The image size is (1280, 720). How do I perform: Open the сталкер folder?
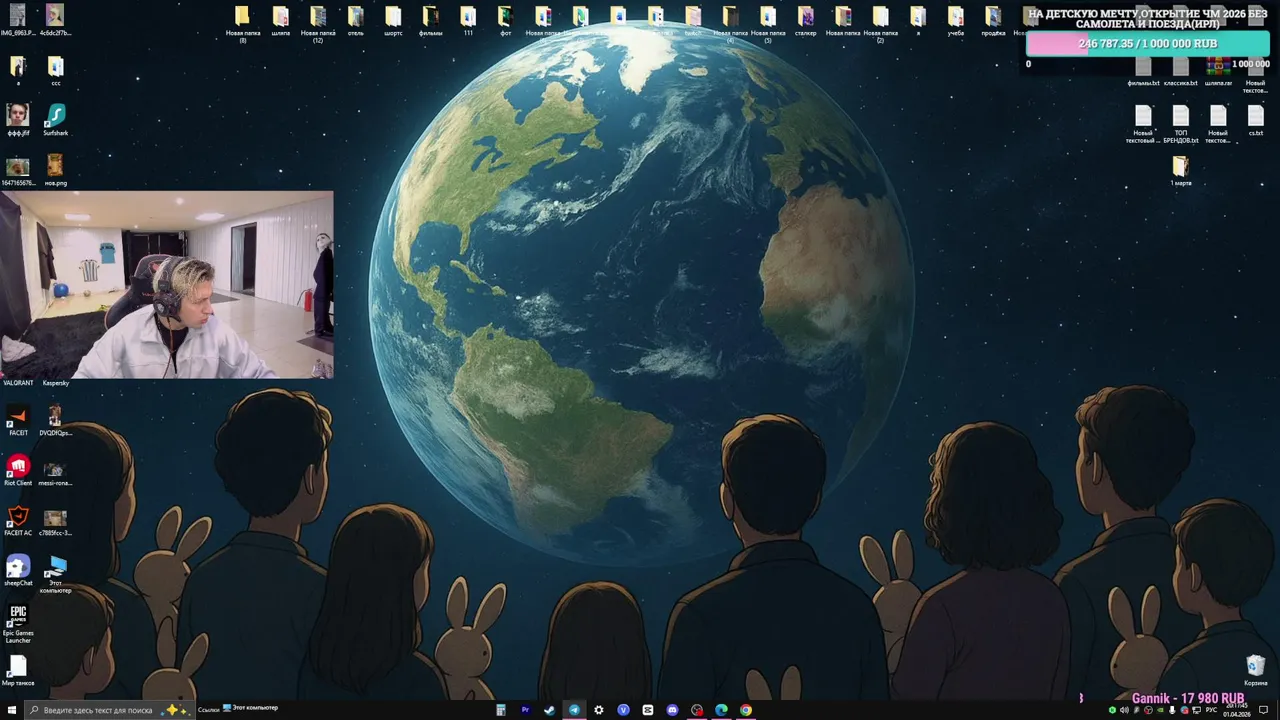806,21
